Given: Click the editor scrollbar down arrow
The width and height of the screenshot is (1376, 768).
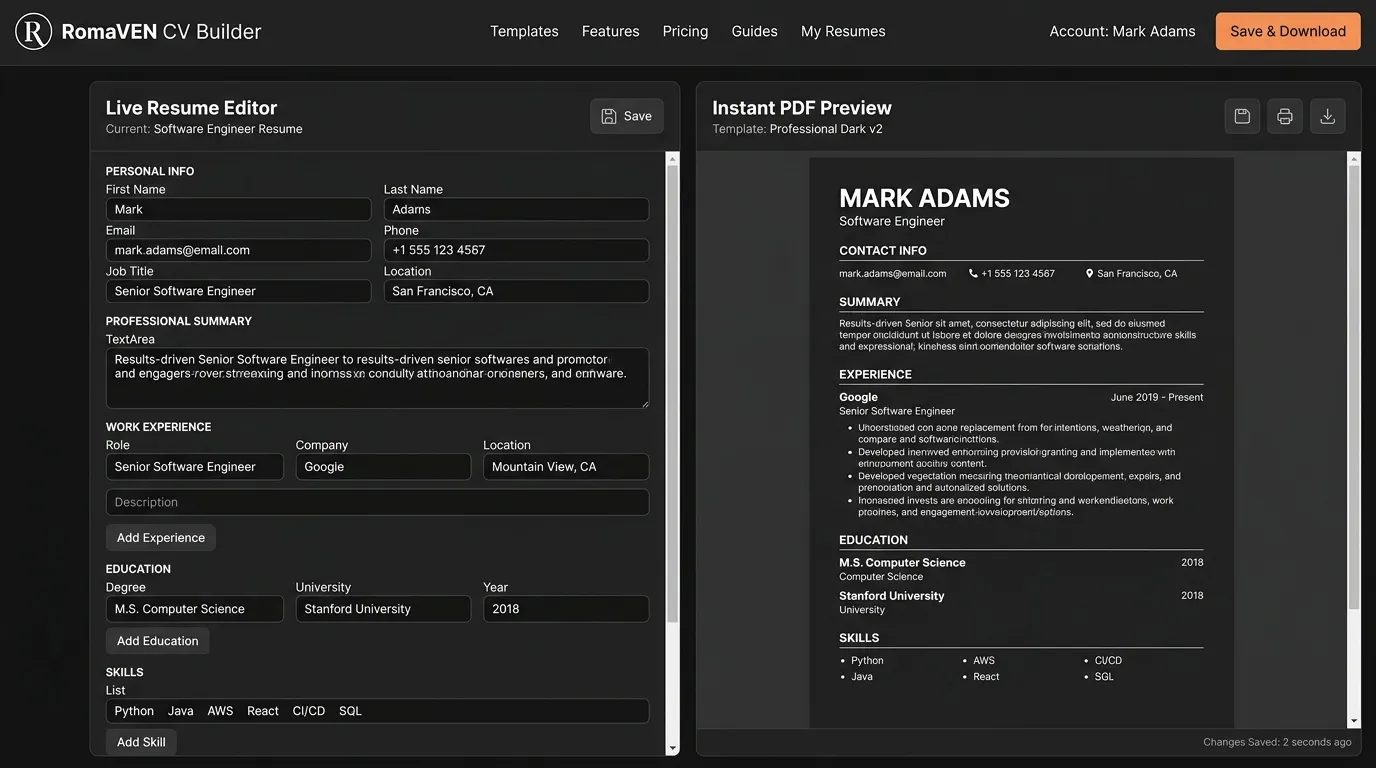Looking at the screenshot, I should click(x=673, y=749).
